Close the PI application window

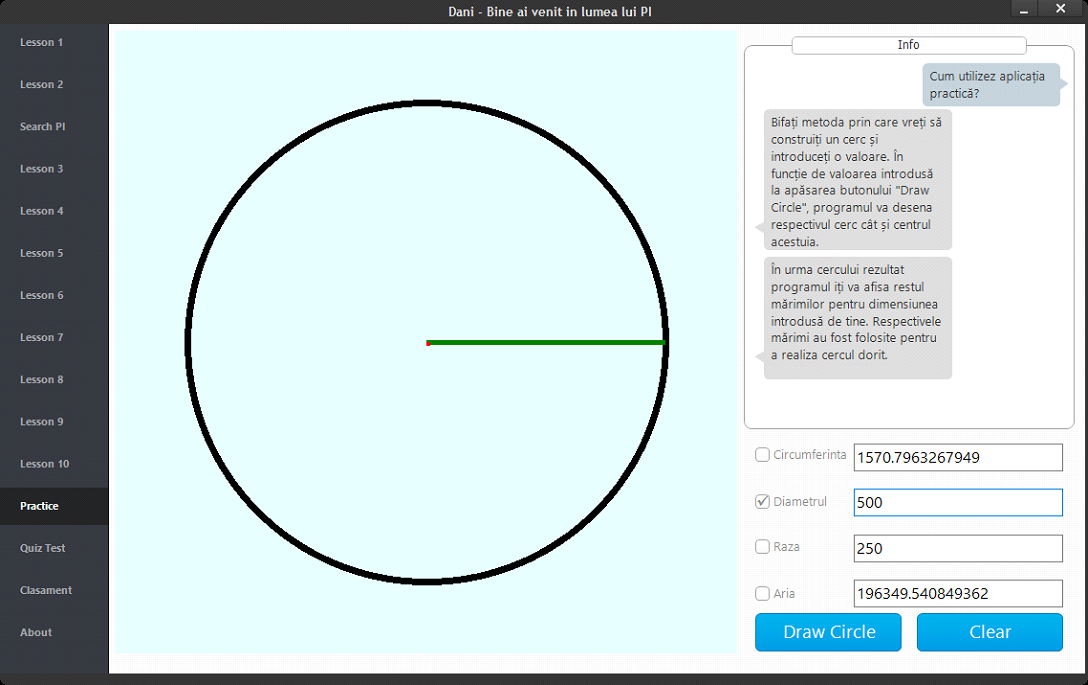1060,9
